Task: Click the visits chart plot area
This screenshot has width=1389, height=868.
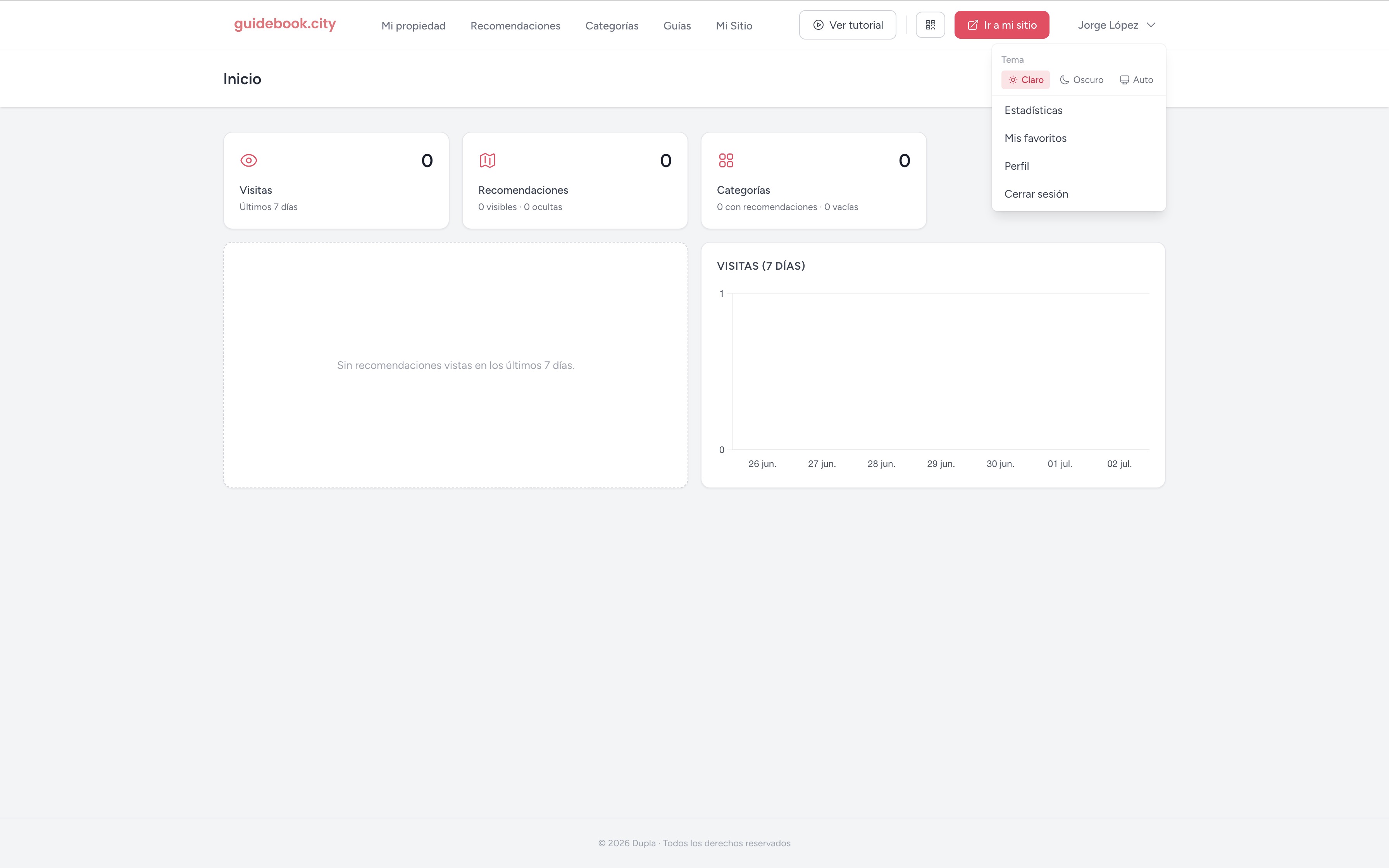Action: tap(941, 372)
